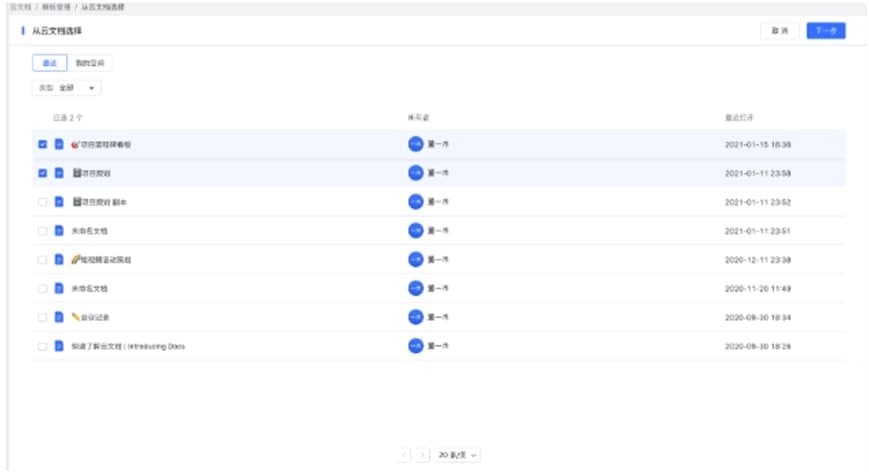This screenshot has width=869, height=473.
Task: Open the 类型 全部 filter dropdown
Action: click(x=66, y=88)
